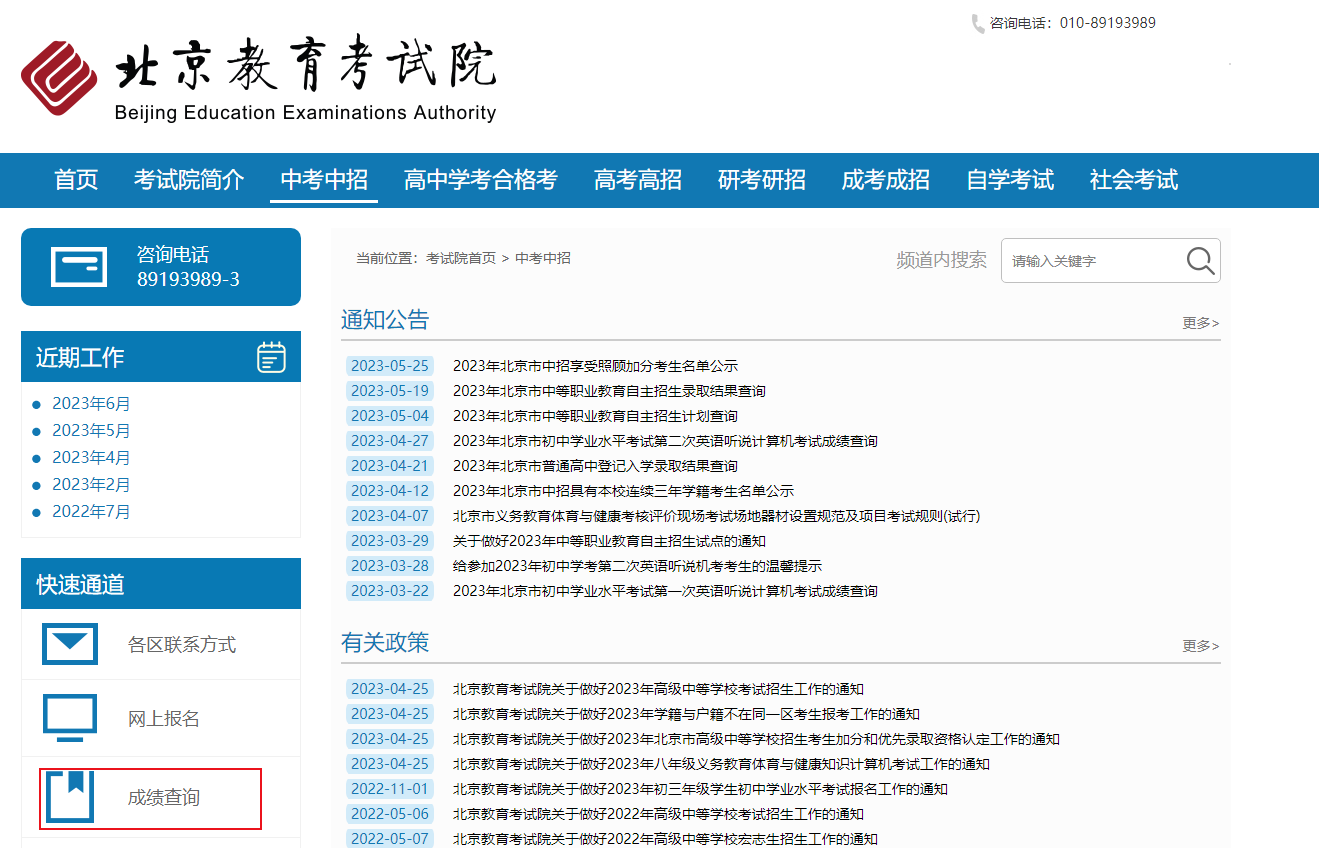Expand the 更多 link for 有关政策
This screenshot has height=848, width=1319.
point(1200,646)
